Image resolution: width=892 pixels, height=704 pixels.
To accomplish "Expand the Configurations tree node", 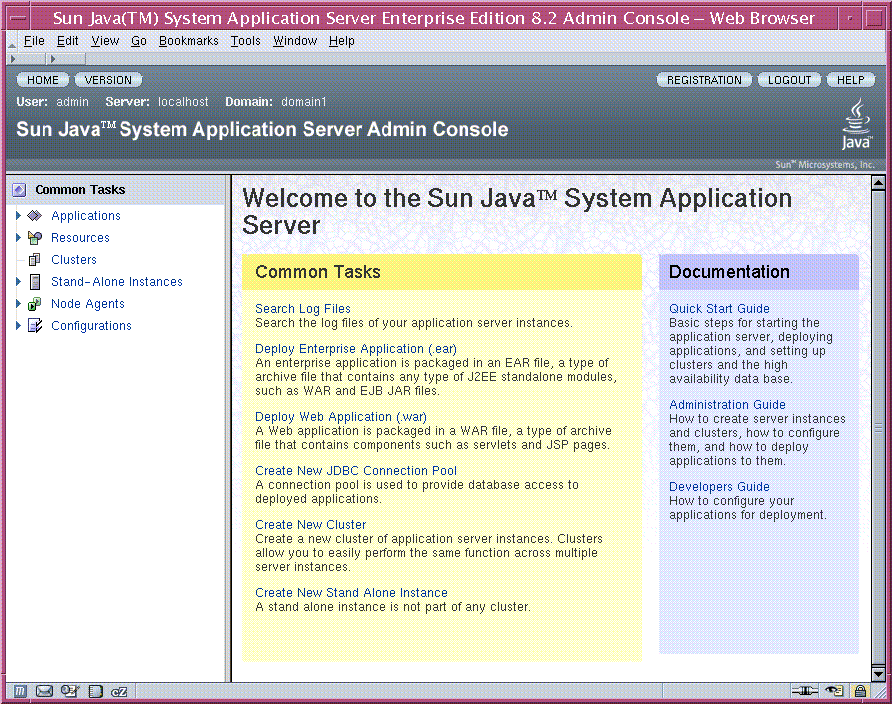I will [x=18, y=326].
